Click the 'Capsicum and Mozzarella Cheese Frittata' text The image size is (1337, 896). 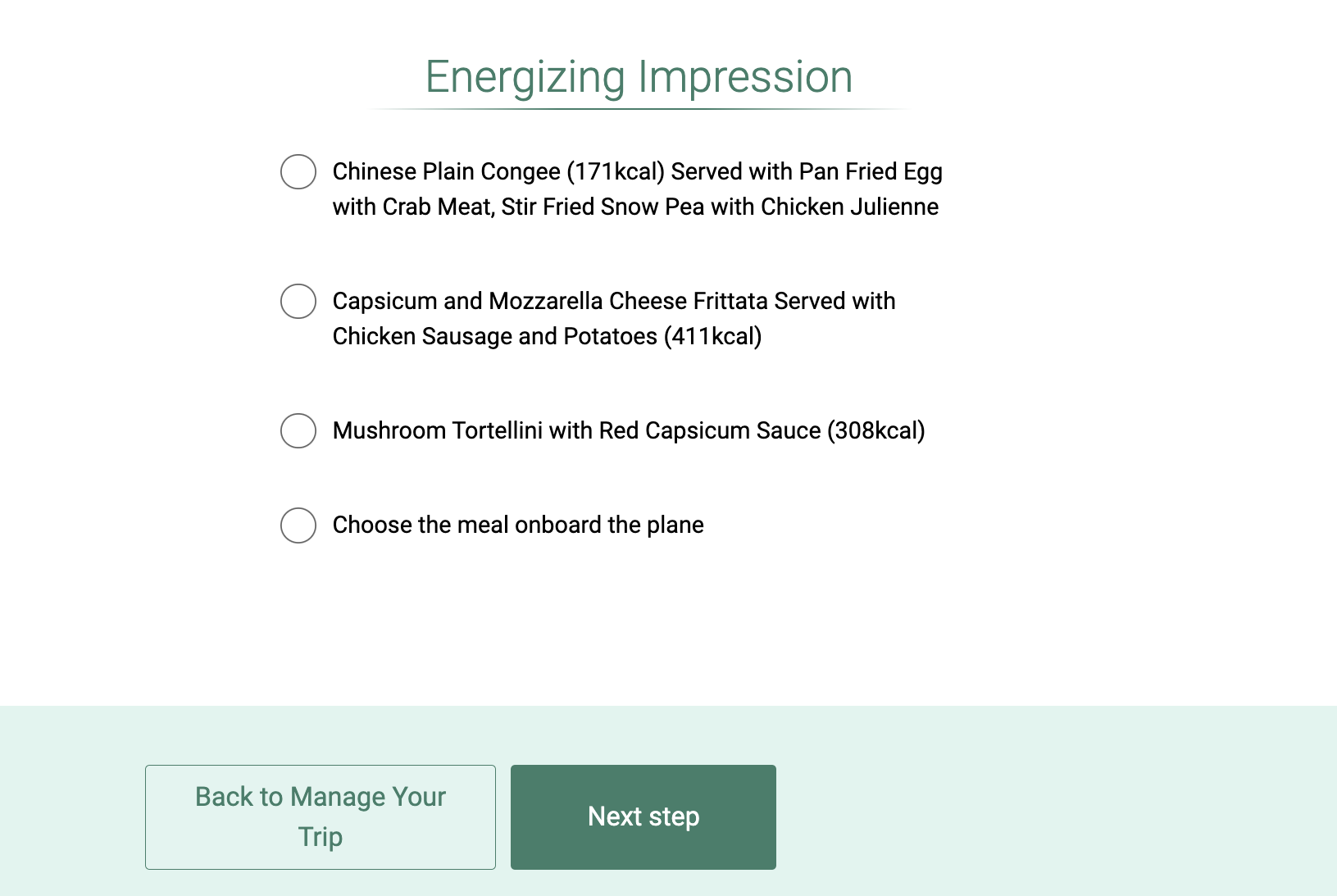click(x=550, y=301)
